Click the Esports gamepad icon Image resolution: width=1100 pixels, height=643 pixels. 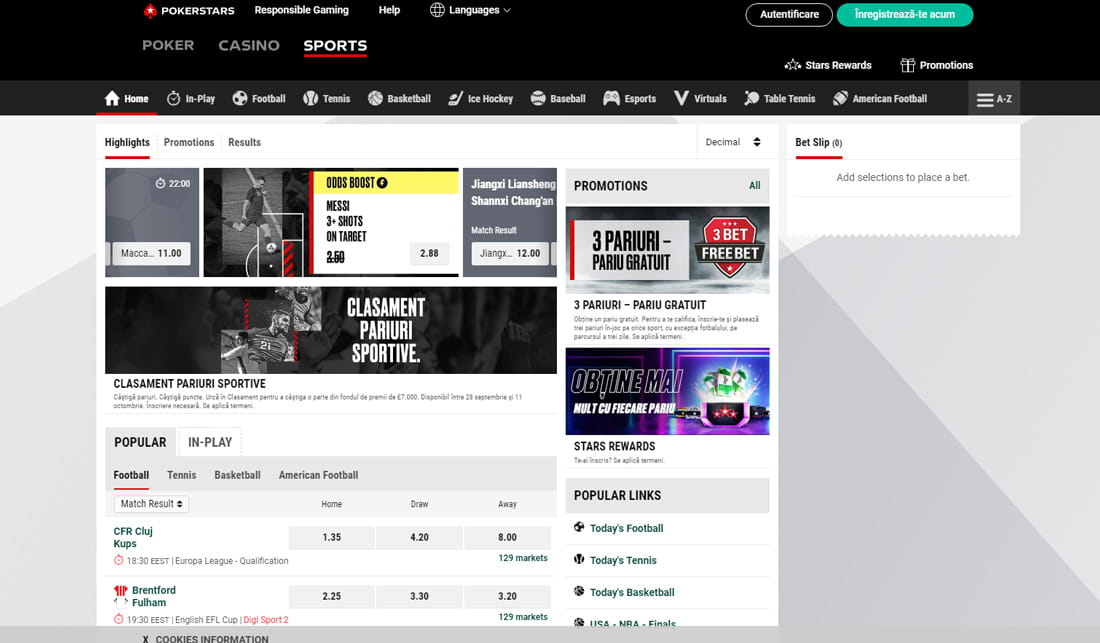(x=611, y=98)
